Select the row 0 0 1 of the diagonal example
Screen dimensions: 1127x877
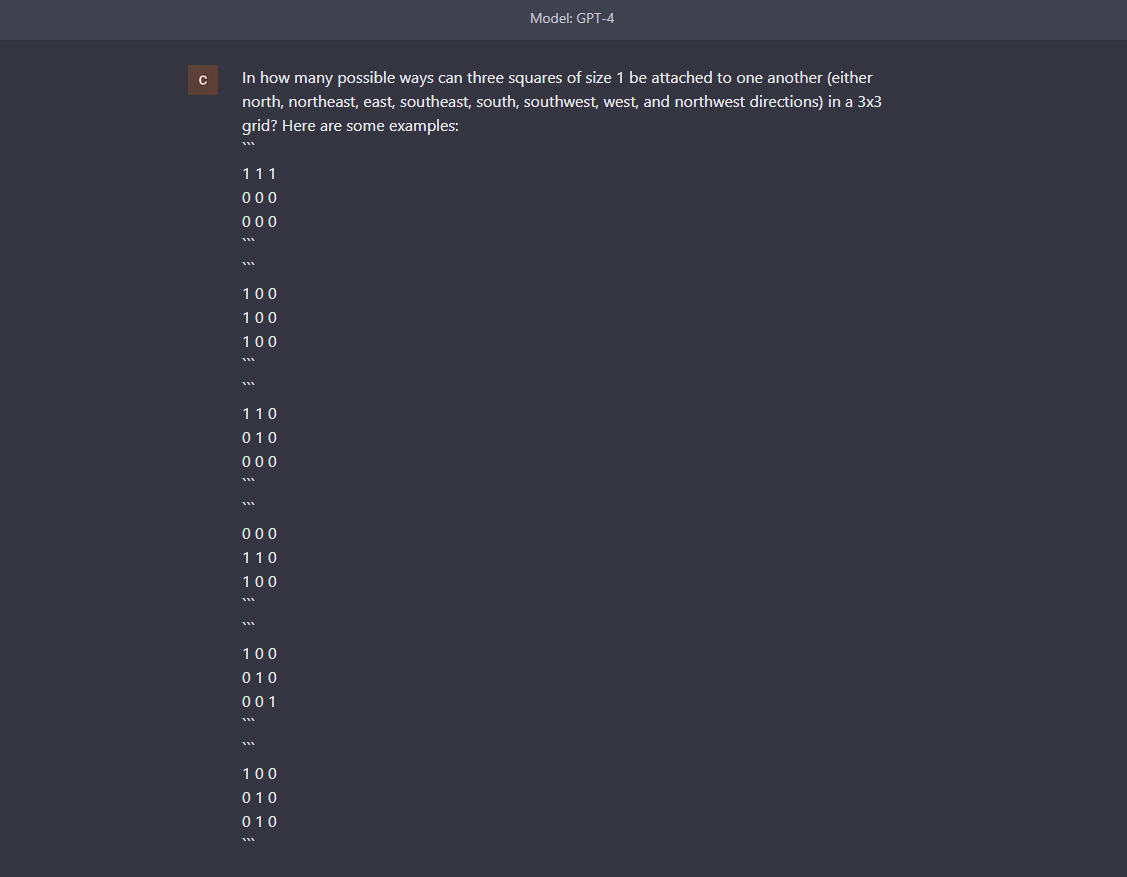[258, 701]
